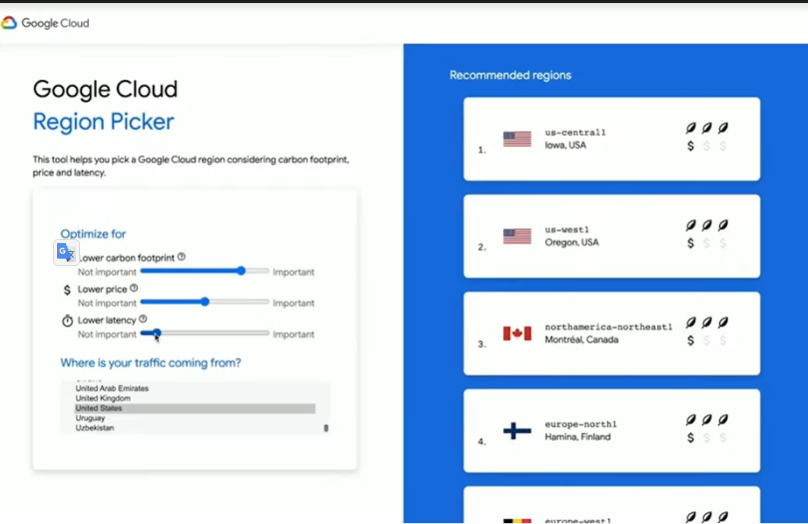The height and width of the screenshot is (524, 808).
Task: Click the Region Picker title
Action: click(x=104, y=122)
